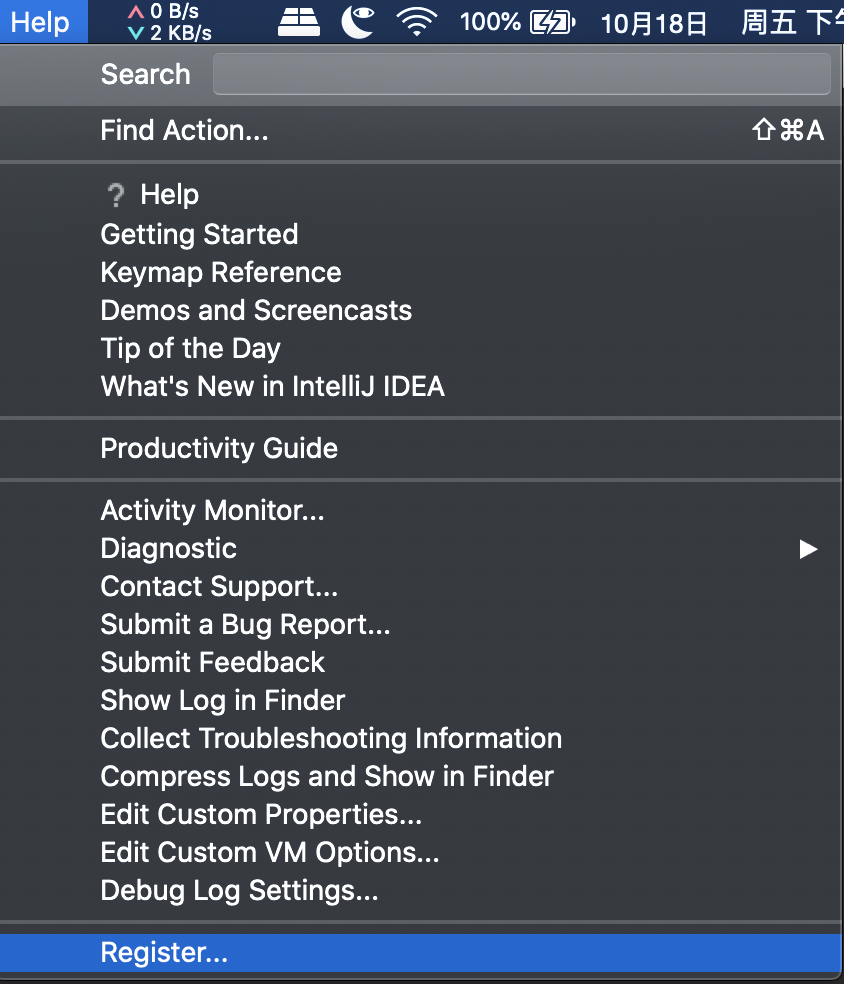This screenshot has height=984, width=844.
Task: Submit a Bug Report
Action: pyautogui.click(x=245, y=624)
